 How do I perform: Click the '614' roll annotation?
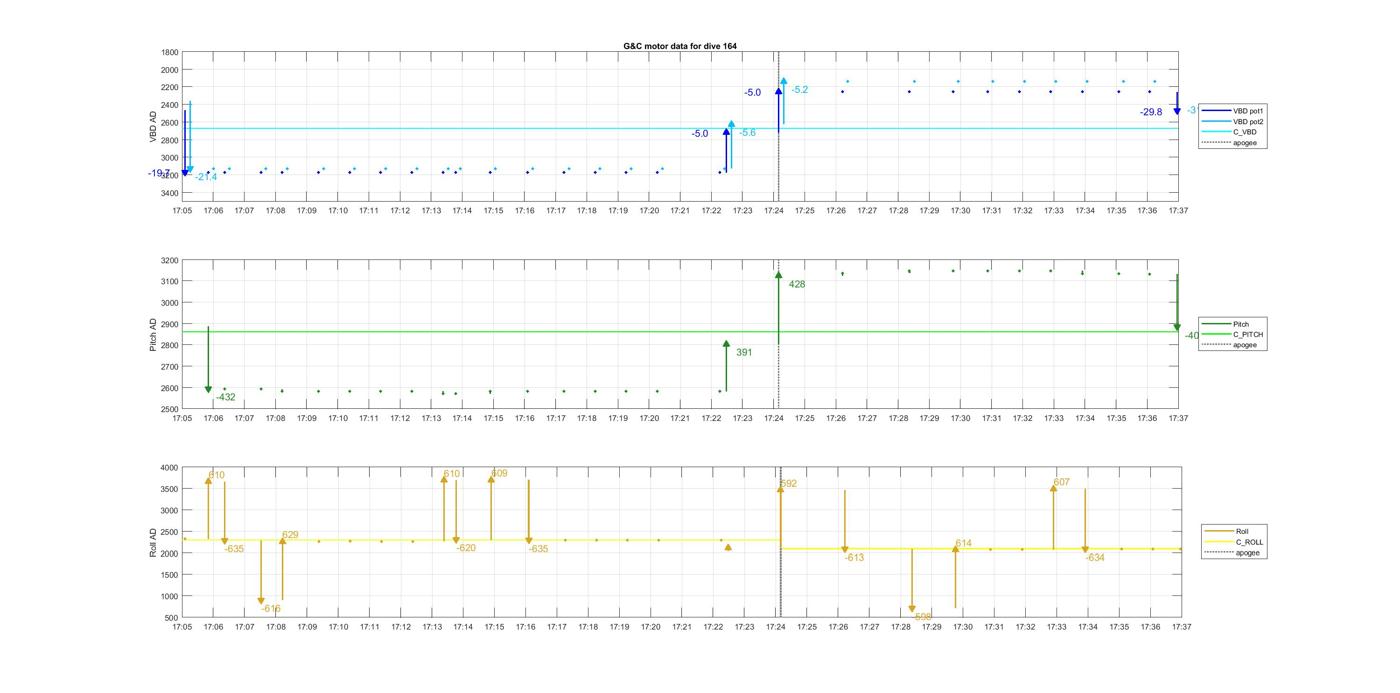(x=963, y=544)
